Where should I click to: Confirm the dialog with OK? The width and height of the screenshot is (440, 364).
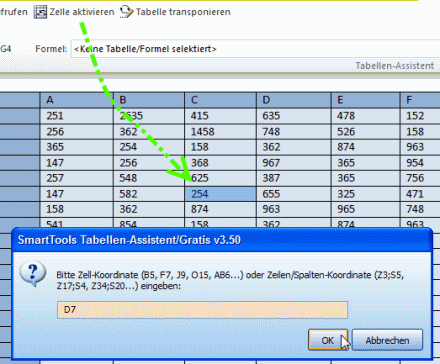[x=328, y=340]
